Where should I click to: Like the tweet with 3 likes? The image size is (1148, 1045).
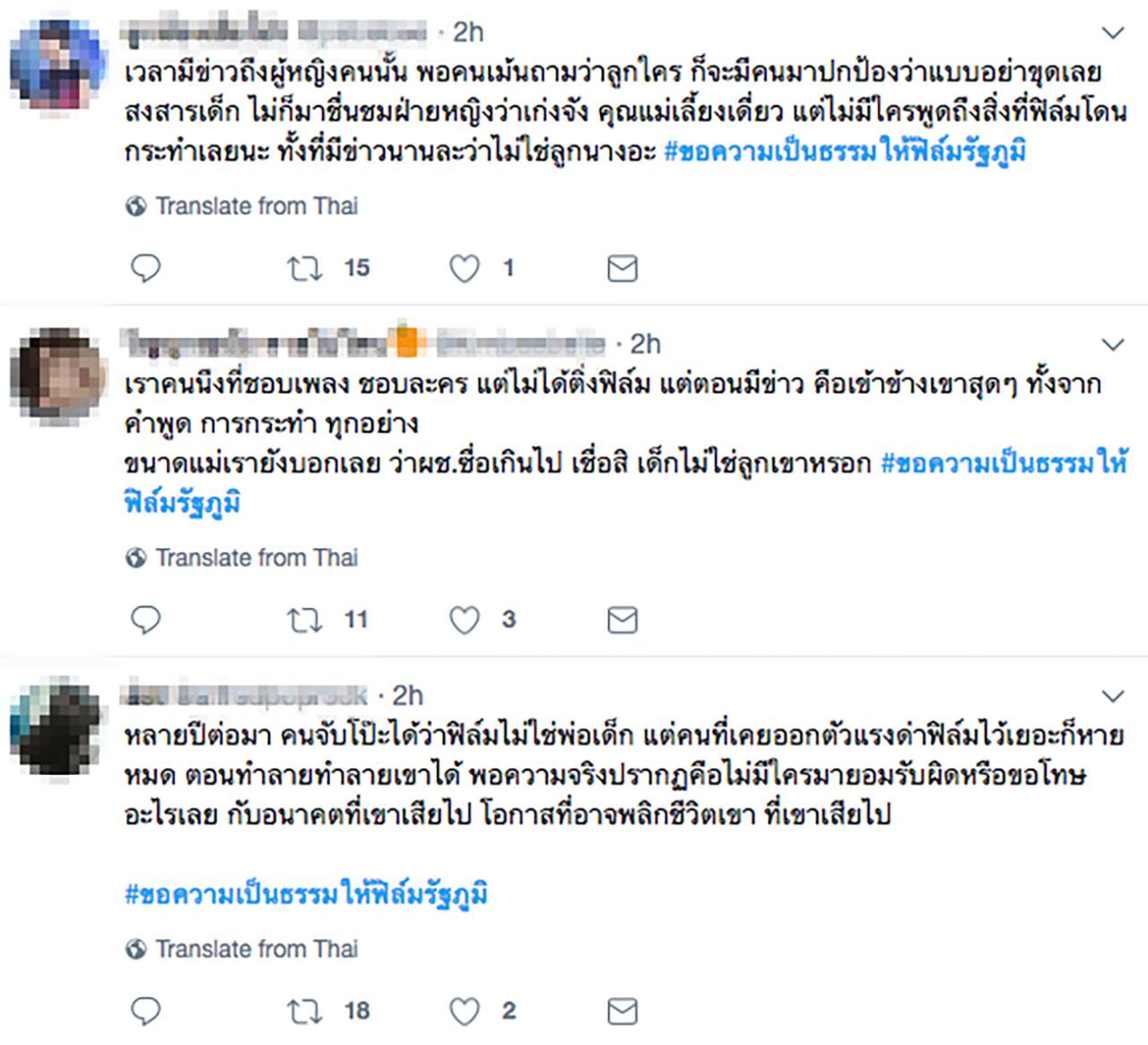click(464, 620)
